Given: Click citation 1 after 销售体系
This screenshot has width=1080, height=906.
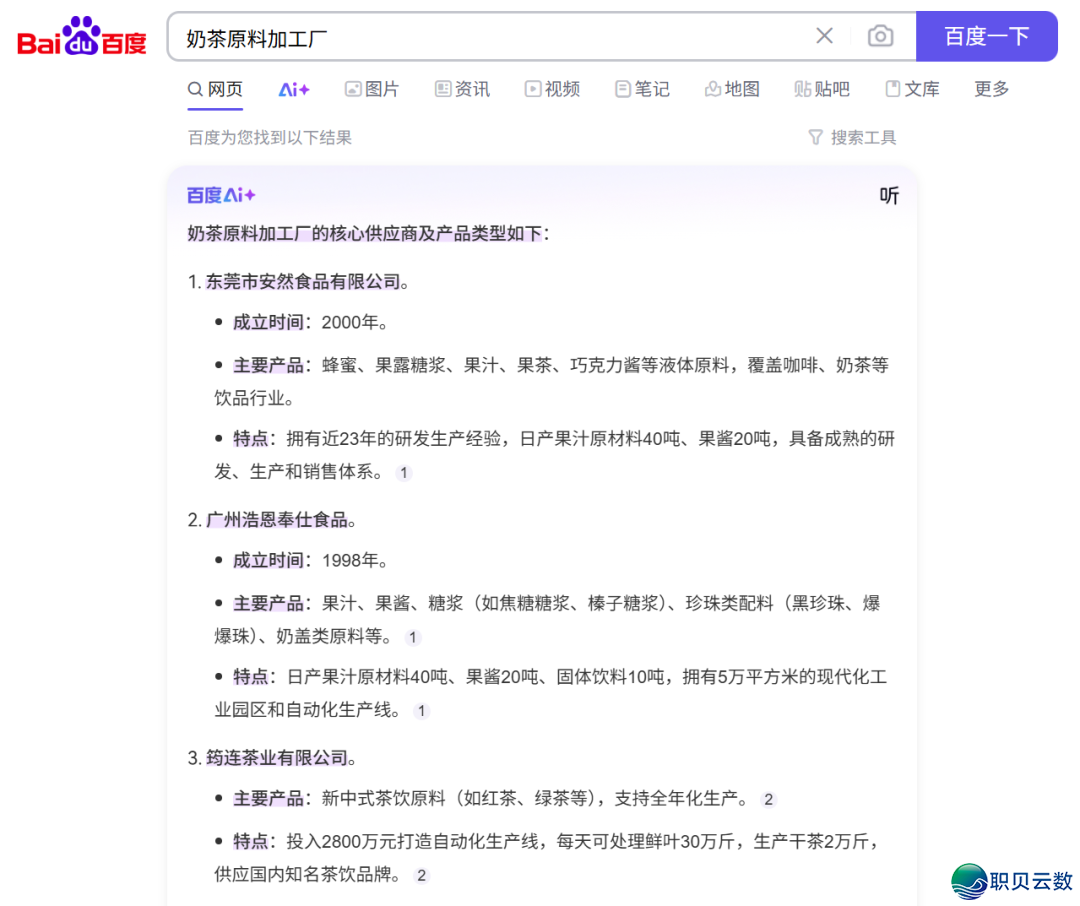Looking at the screenshot, I should (404, 473).
